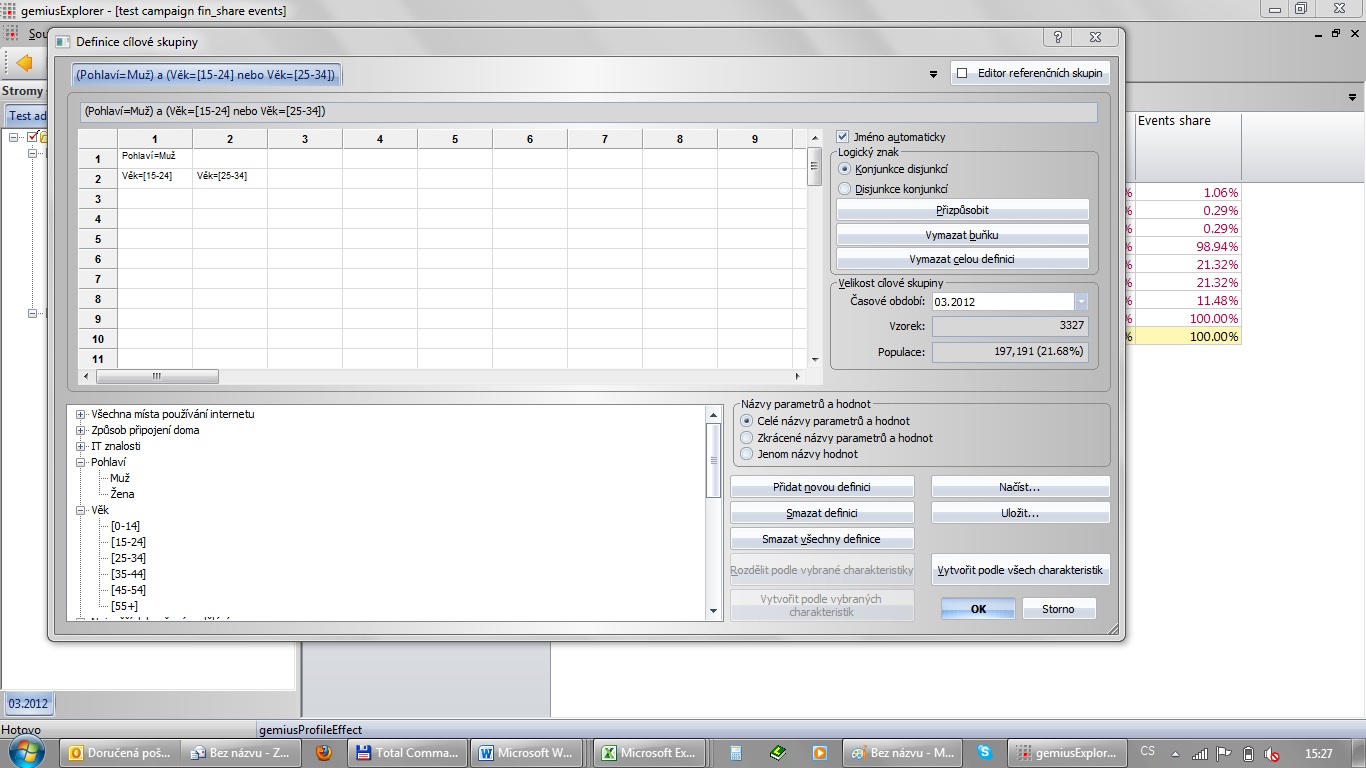Select the (Pohlaví=Muž) a (Věk...) definition tab

click(207, 74)
